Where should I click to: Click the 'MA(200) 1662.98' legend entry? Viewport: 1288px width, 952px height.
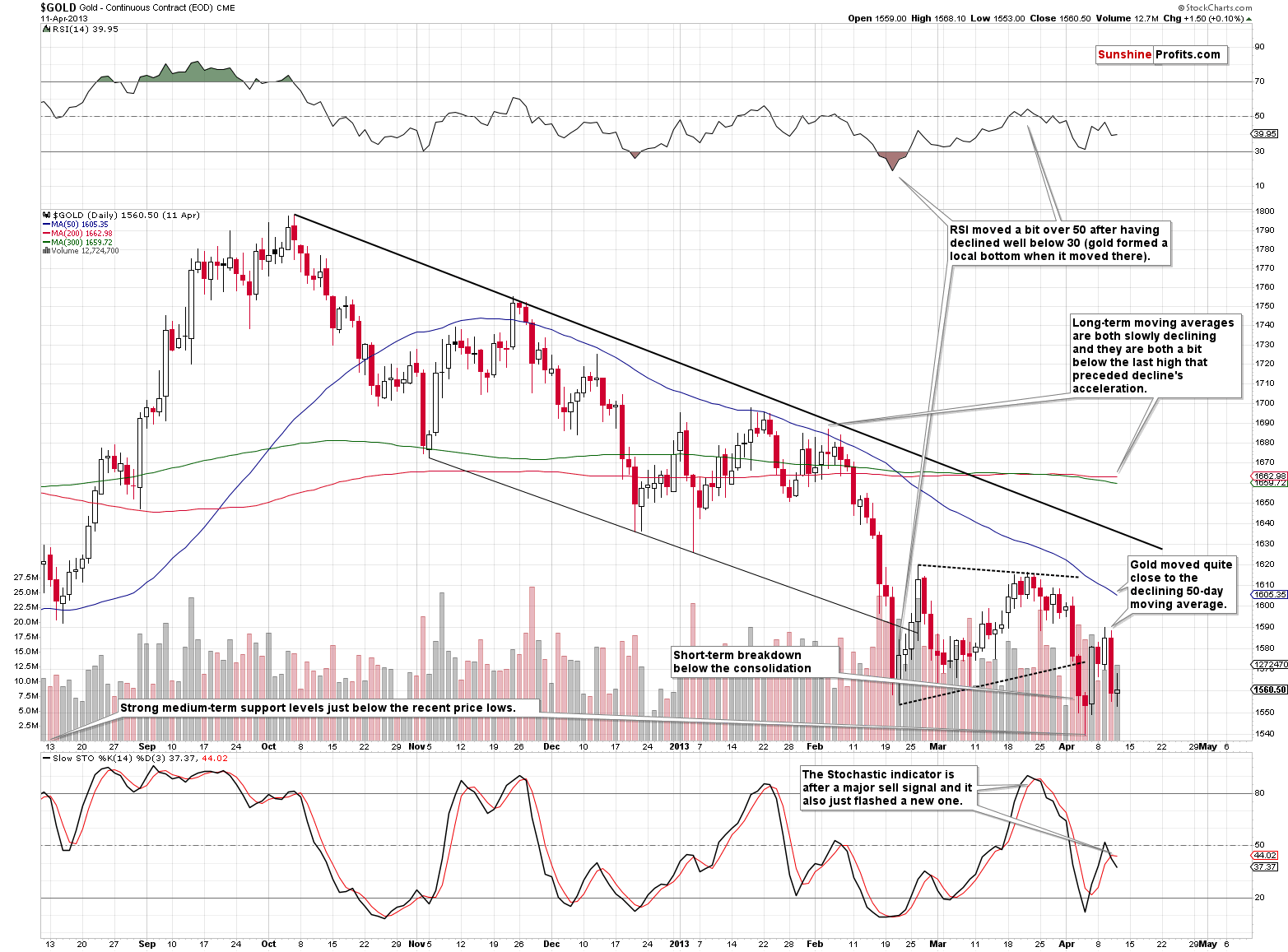point(81,234)
